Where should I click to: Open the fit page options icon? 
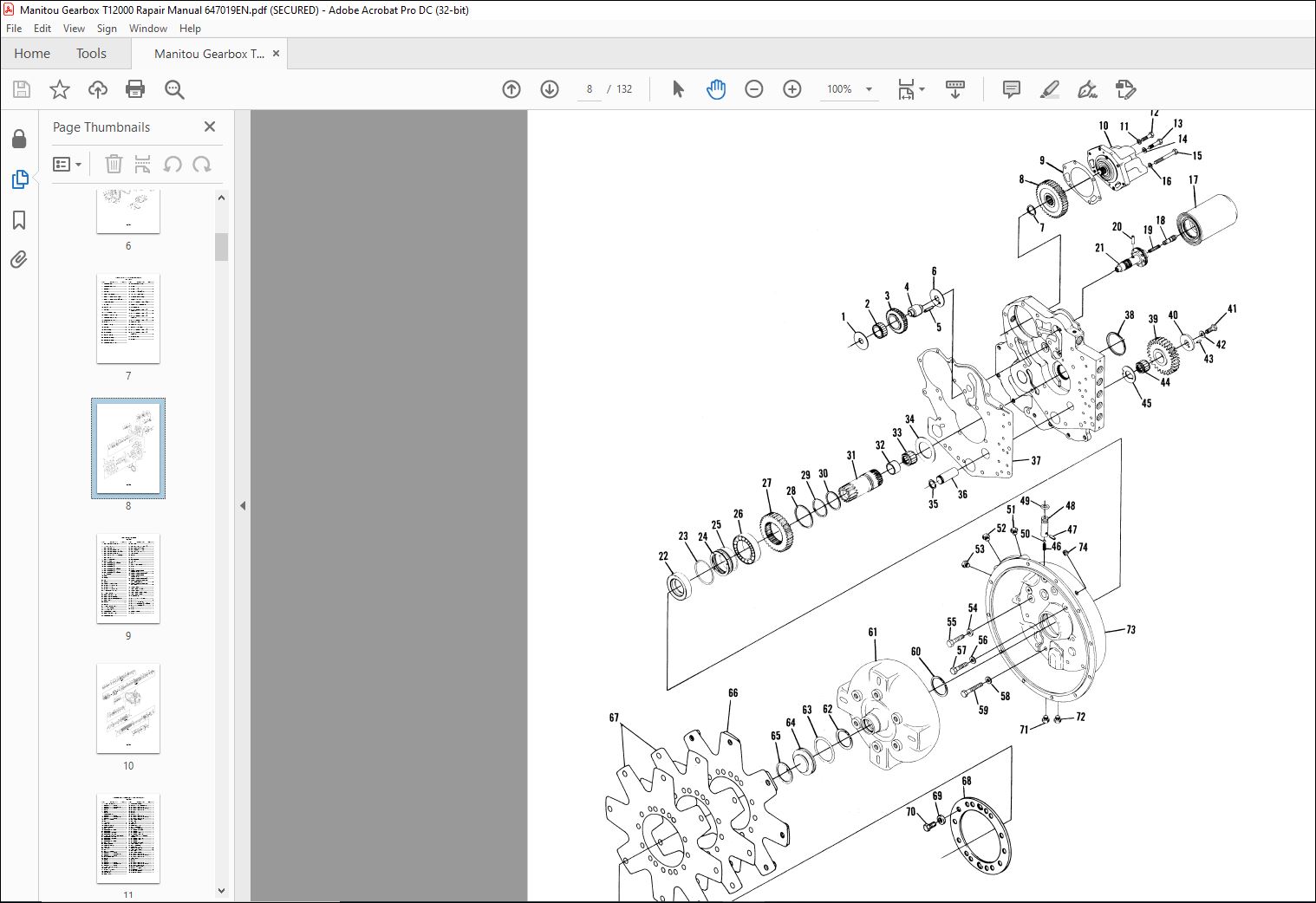(x=910, y=89)
